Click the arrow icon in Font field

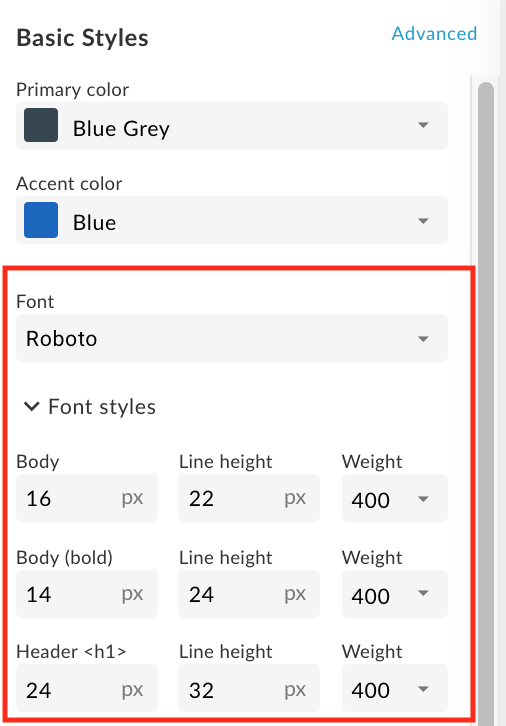coord(423,339)
